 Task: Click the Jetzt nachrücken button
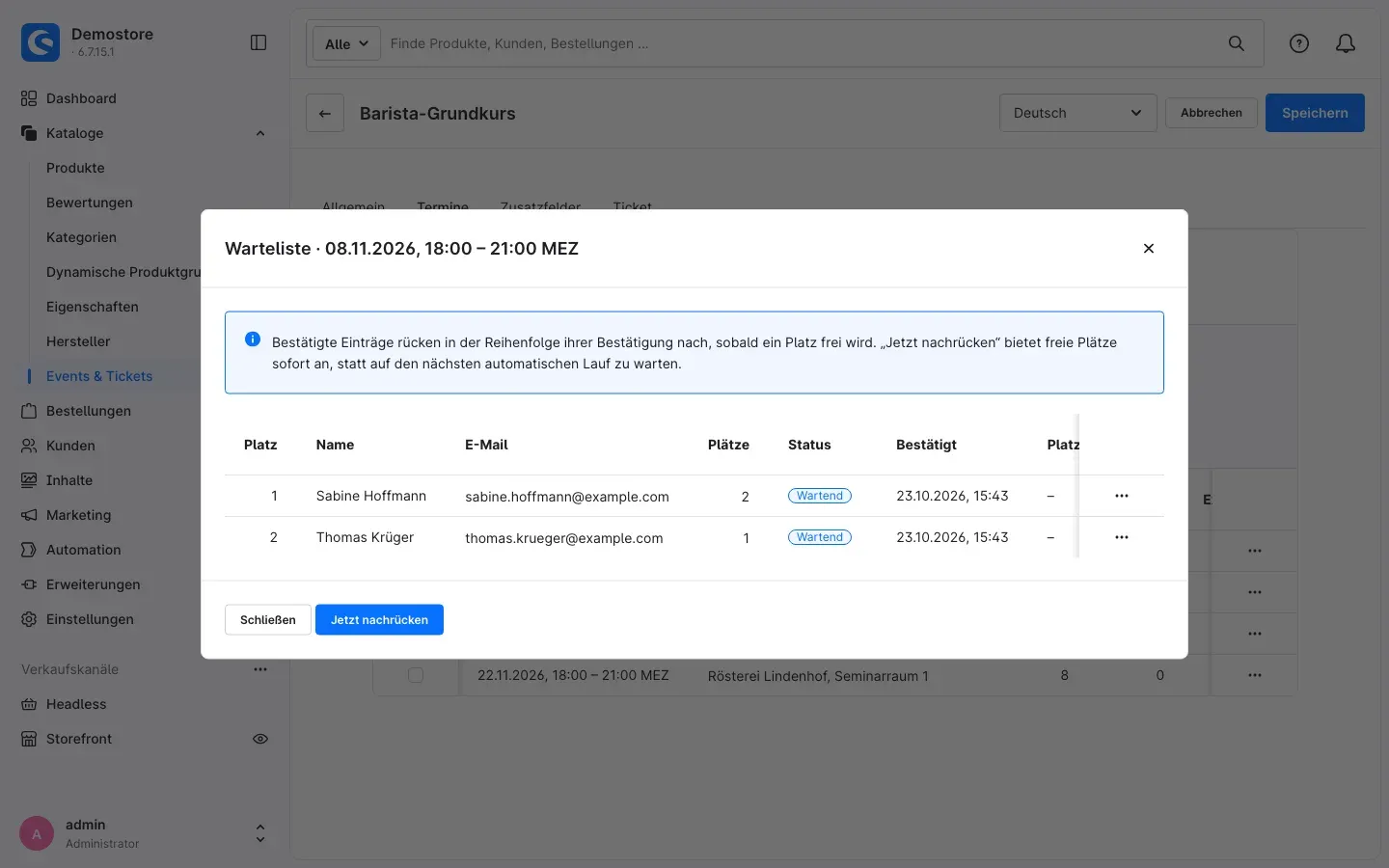[x=379, y=620]
